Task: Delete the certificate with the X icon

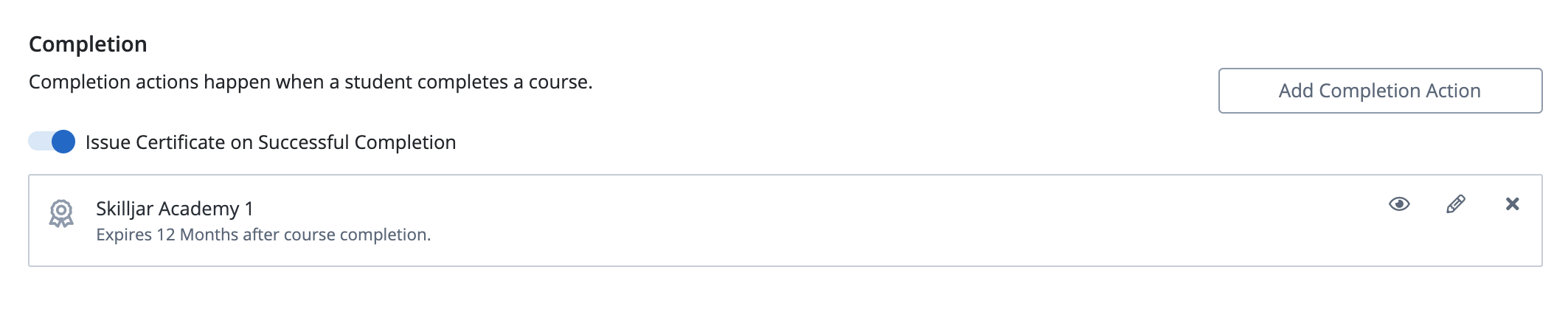Action: coord(1512,204)
